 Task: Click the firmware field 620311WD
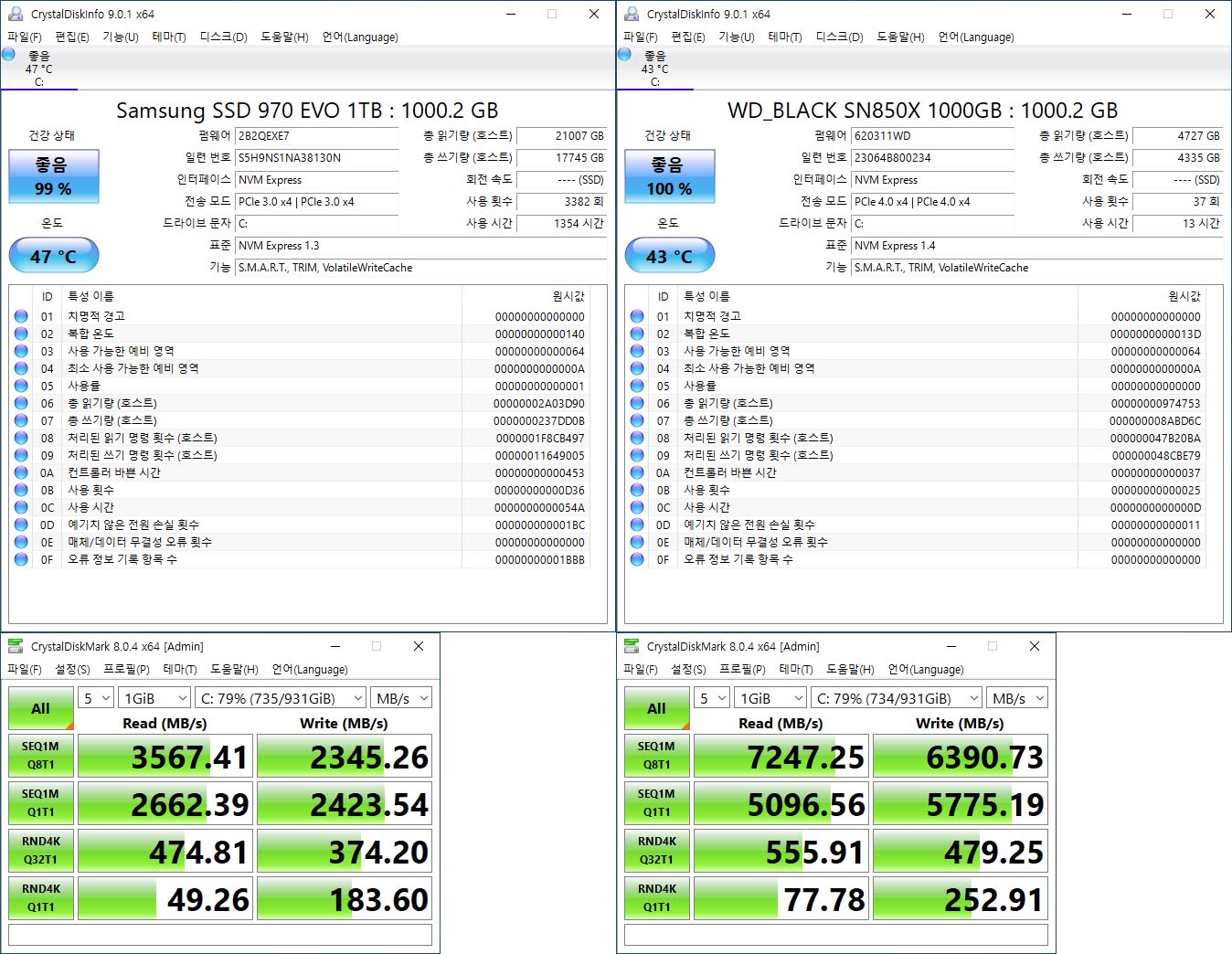coord(932,136)
